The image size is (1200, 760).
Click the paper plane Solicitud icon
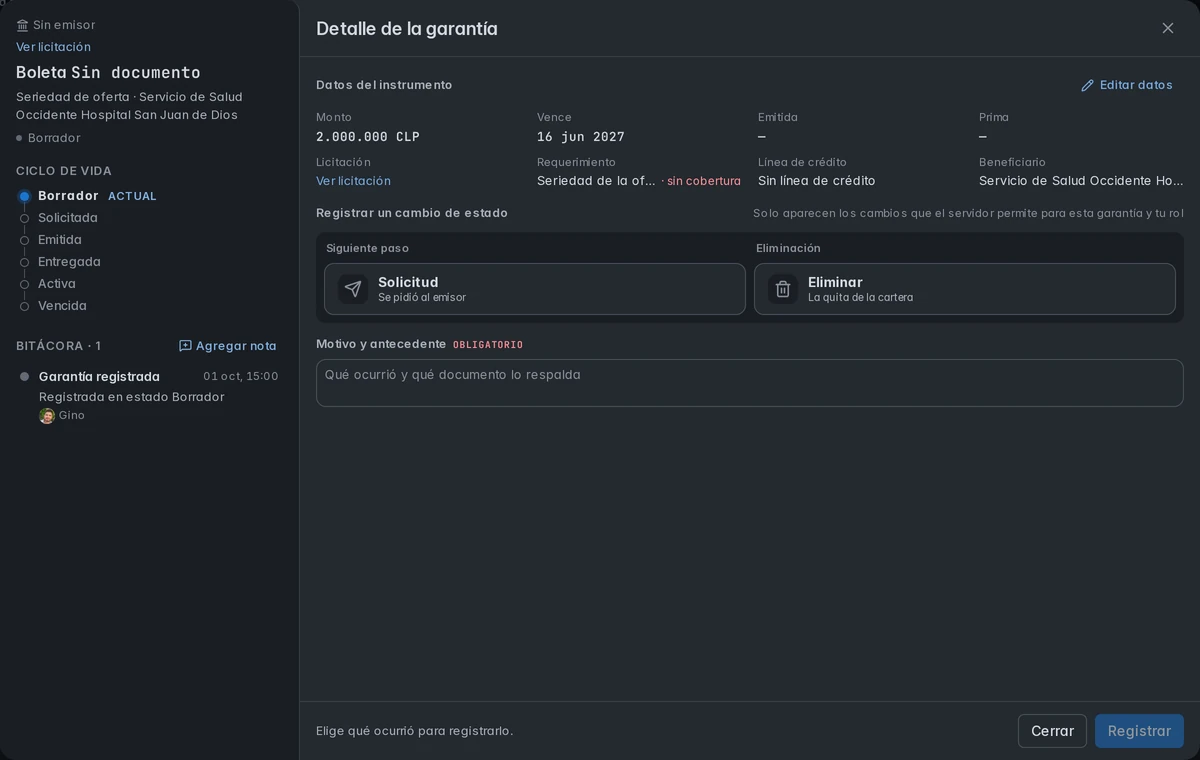click(353, 289)
